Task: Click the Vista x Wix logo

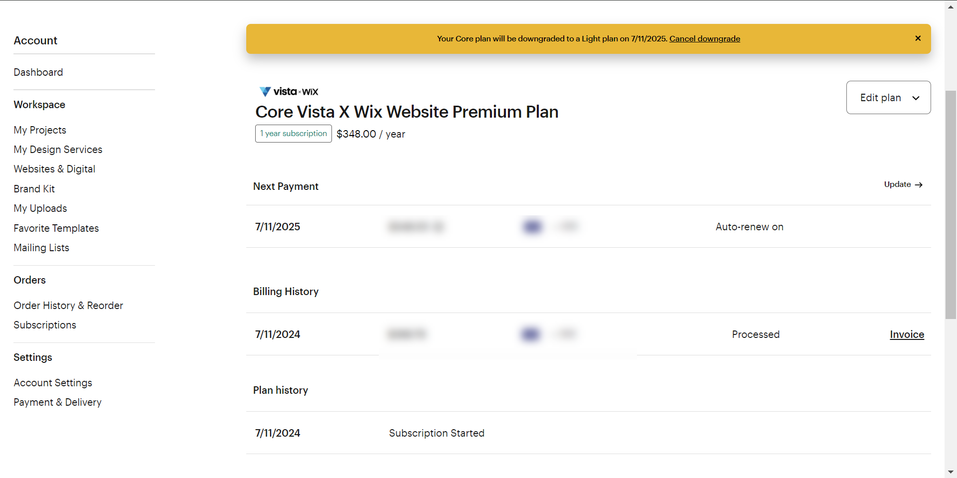Action: (x=289, y=92)
